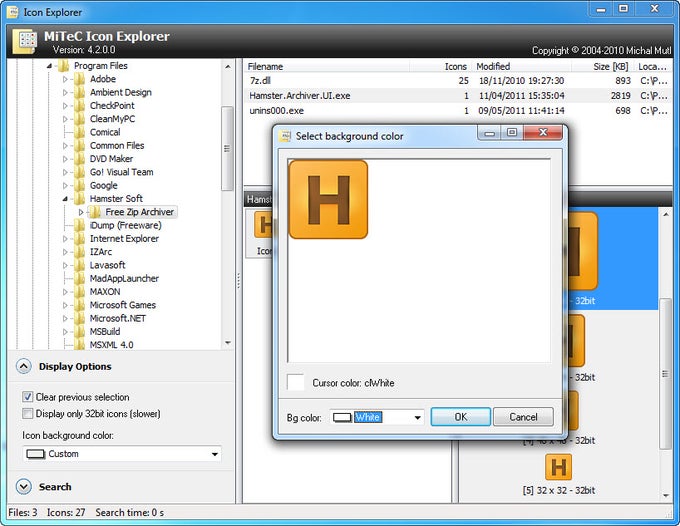Click the MSBuild folder icon

pos(79,332)
